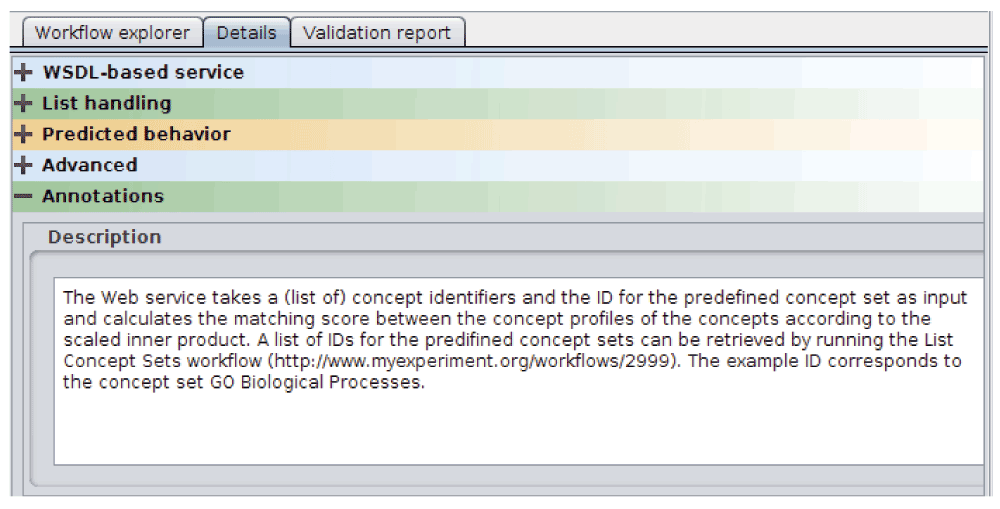Expand the List handling section label

pyautogui.click(x=106, y=104)
